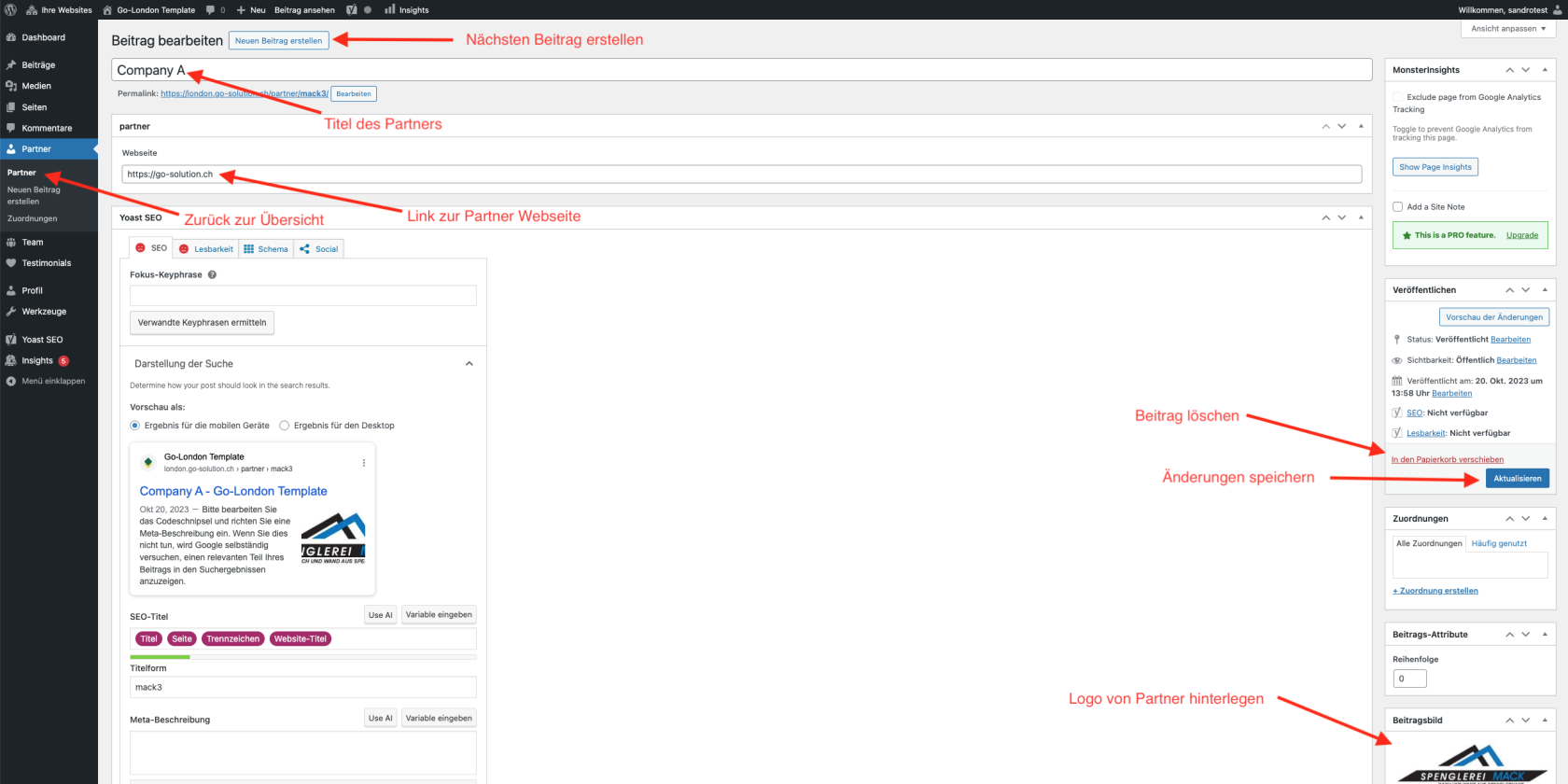
Task: Switch to the Social tab
Action: tap(319, 249)
